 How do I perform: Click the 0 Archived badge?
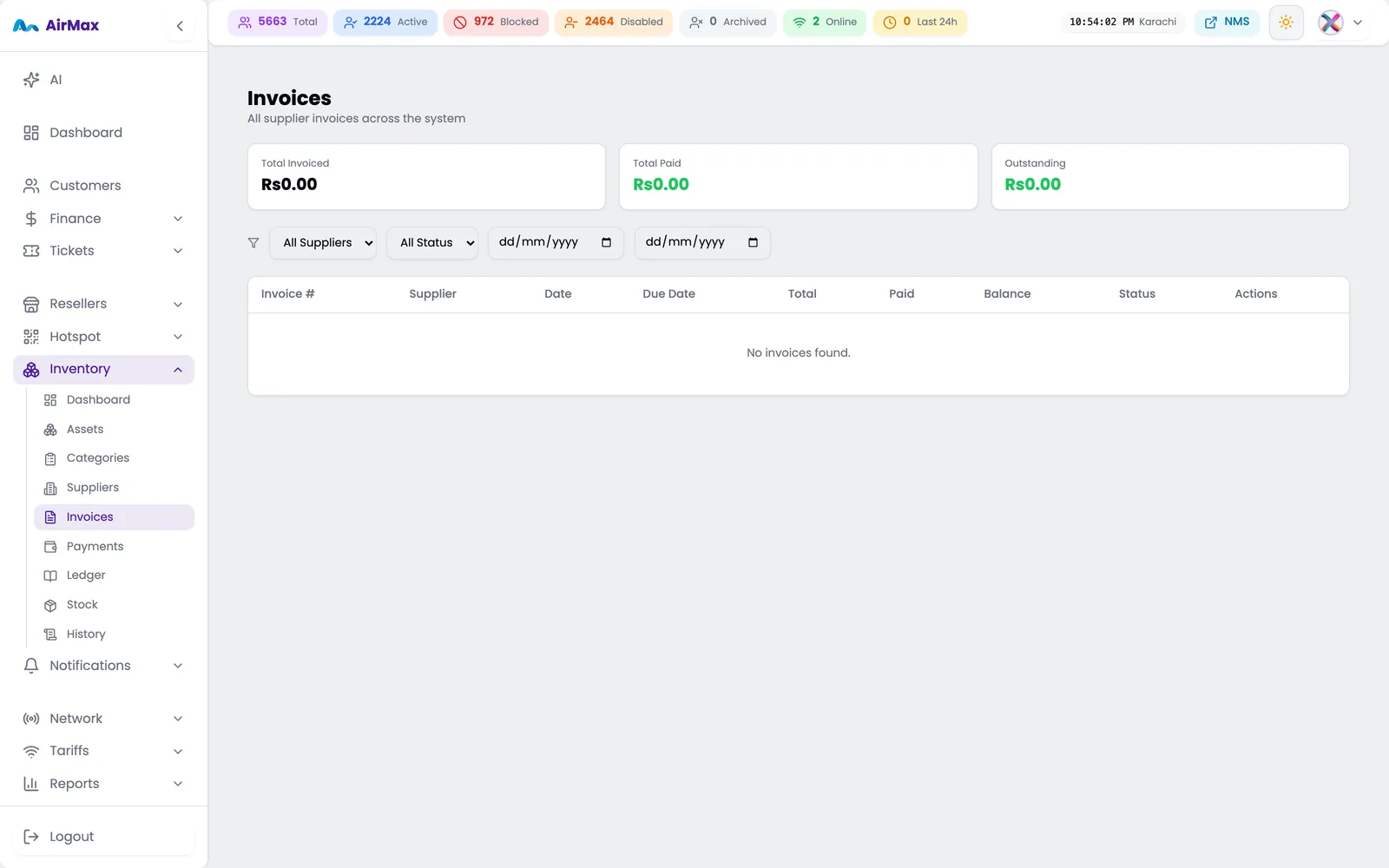(x=727, y=22)
